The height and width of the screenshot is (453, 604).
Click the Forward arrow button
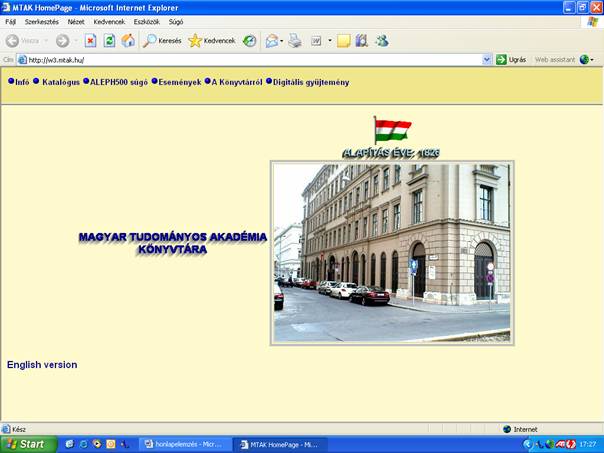coord(62,40)
